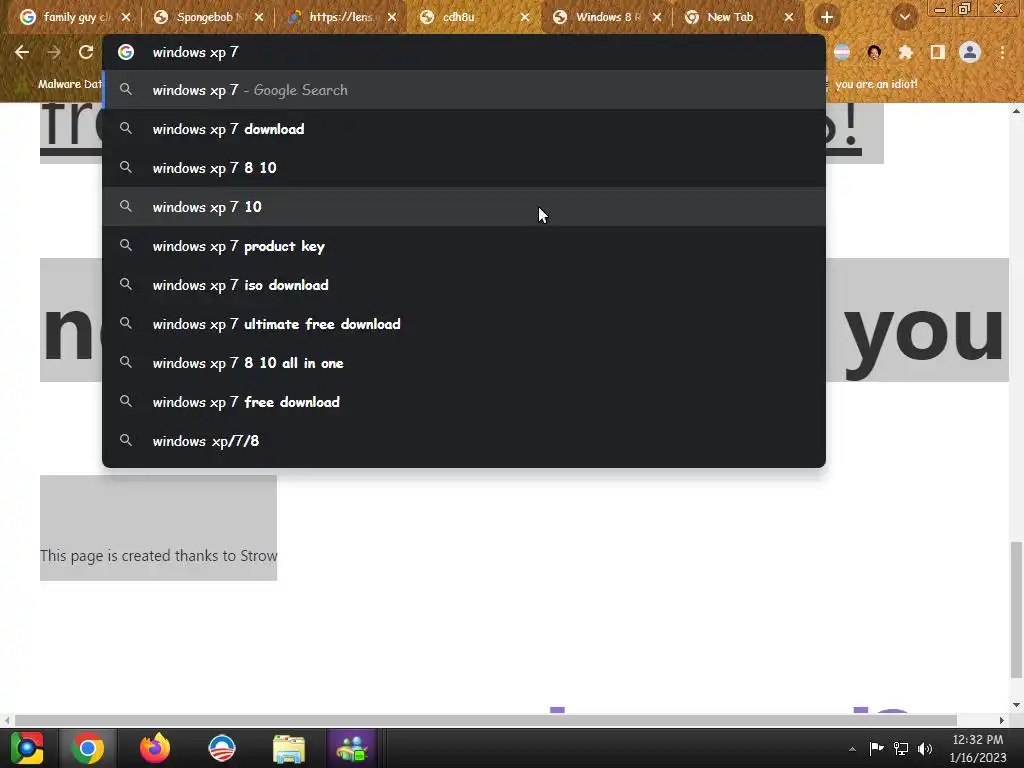
Task: Open the Extensions puzzle icon
Action: [x=906, y=52]
